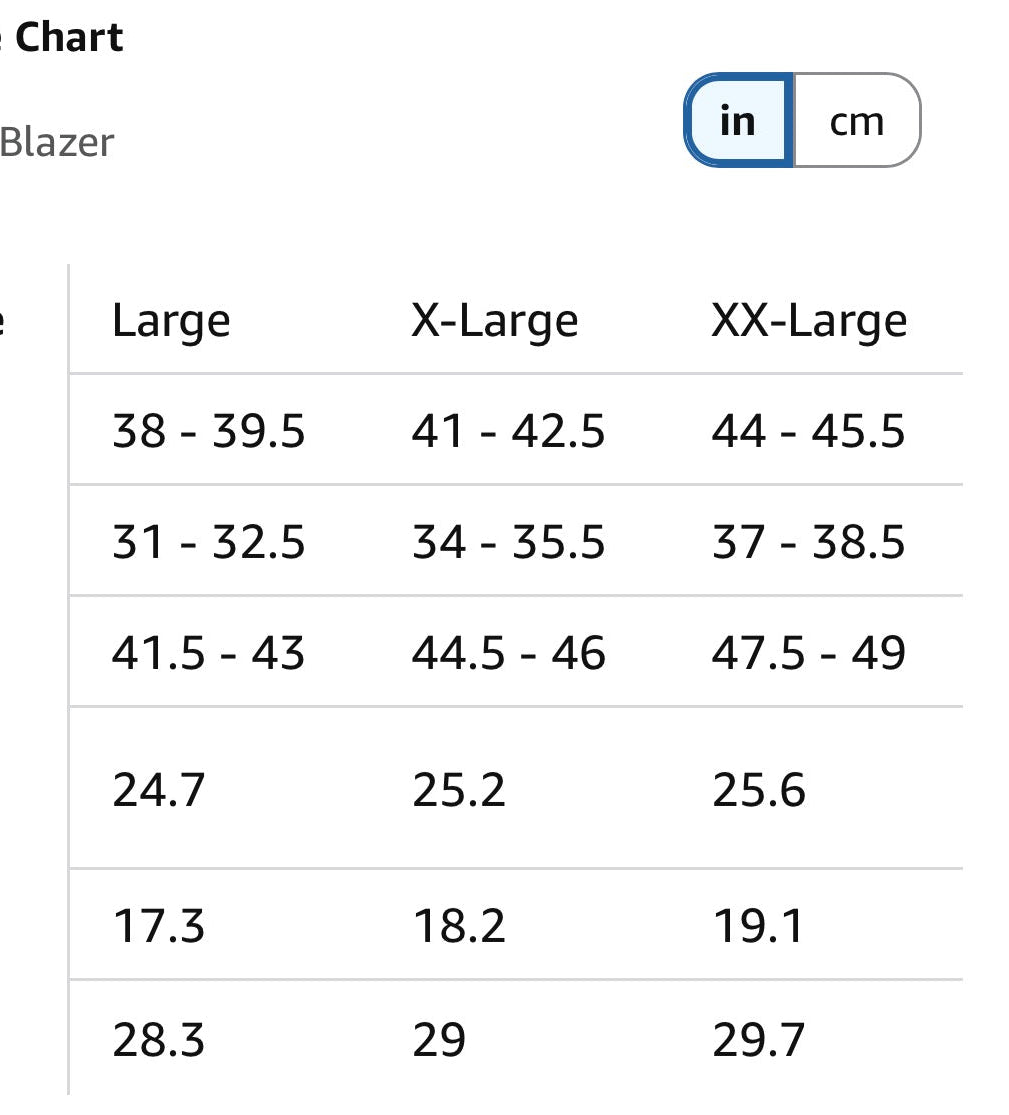The image size is (1009, 1115).
Task: Switch units to cm toggle
Action: pyautogui.click(x=858, y=120)
